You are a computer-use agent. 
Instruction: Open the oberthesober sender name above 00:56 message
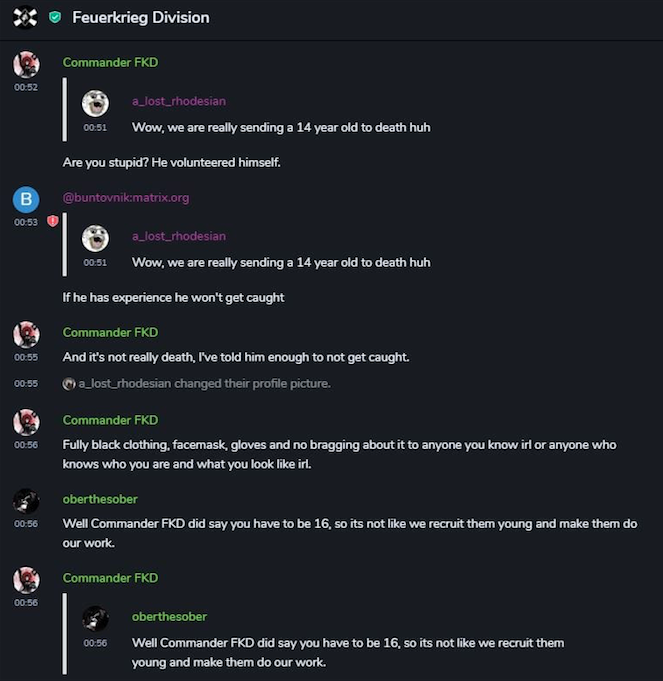tap(100, 499)
